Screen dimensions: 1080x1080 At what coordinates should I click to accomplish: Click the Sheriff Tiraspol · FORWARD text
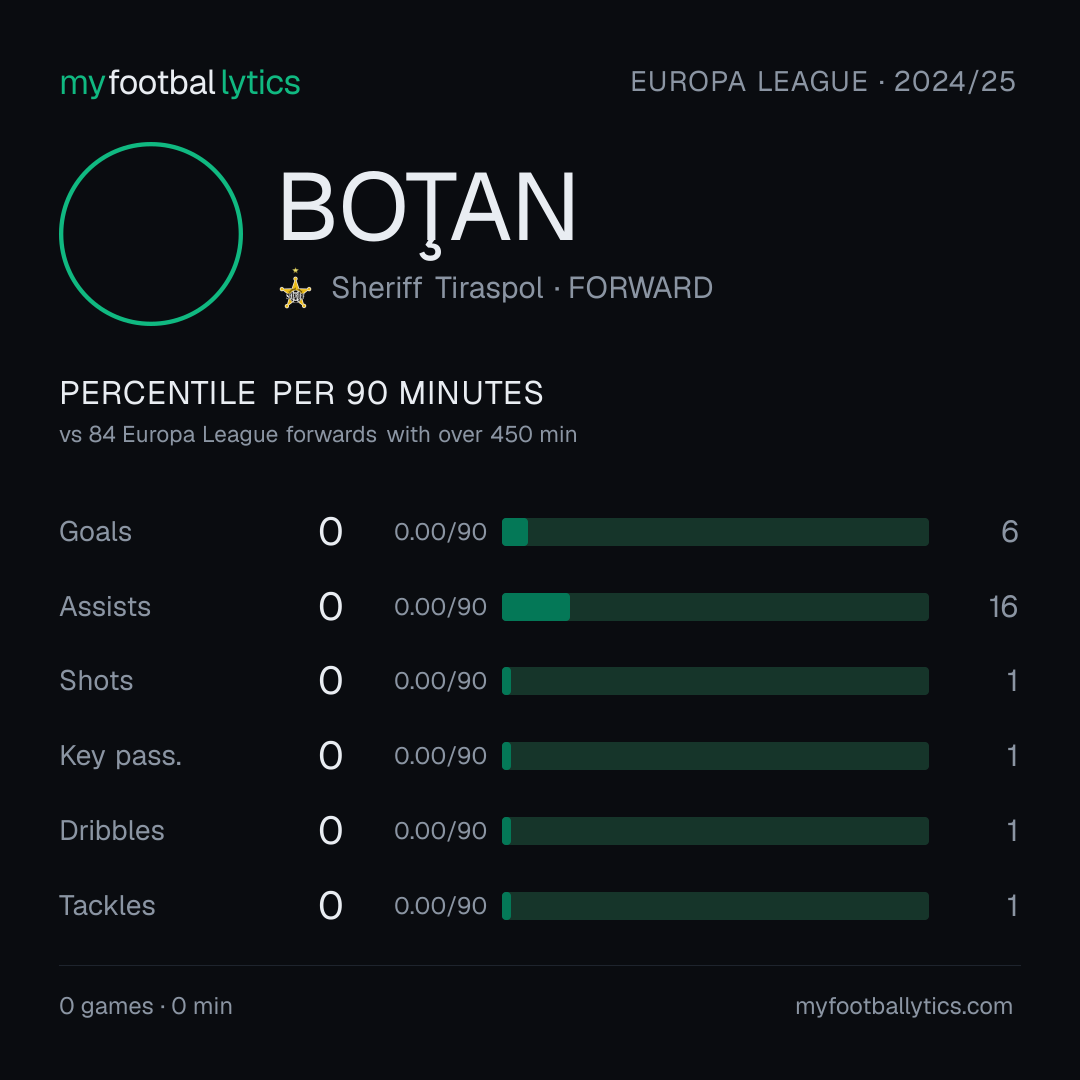[522, 288]
